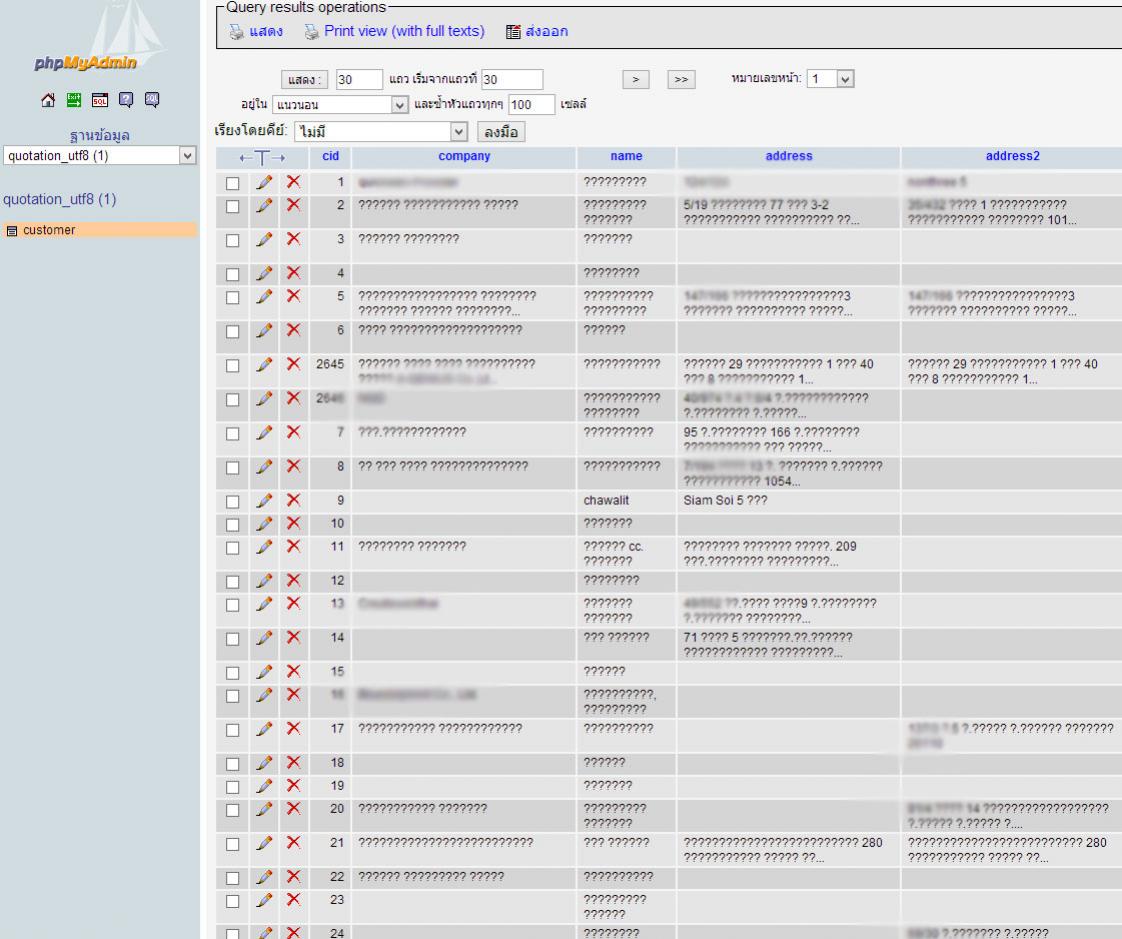Delete row with cid 20 via red X
The image size is (1122, 939).
pyautogui.click(x=293, y=809)
